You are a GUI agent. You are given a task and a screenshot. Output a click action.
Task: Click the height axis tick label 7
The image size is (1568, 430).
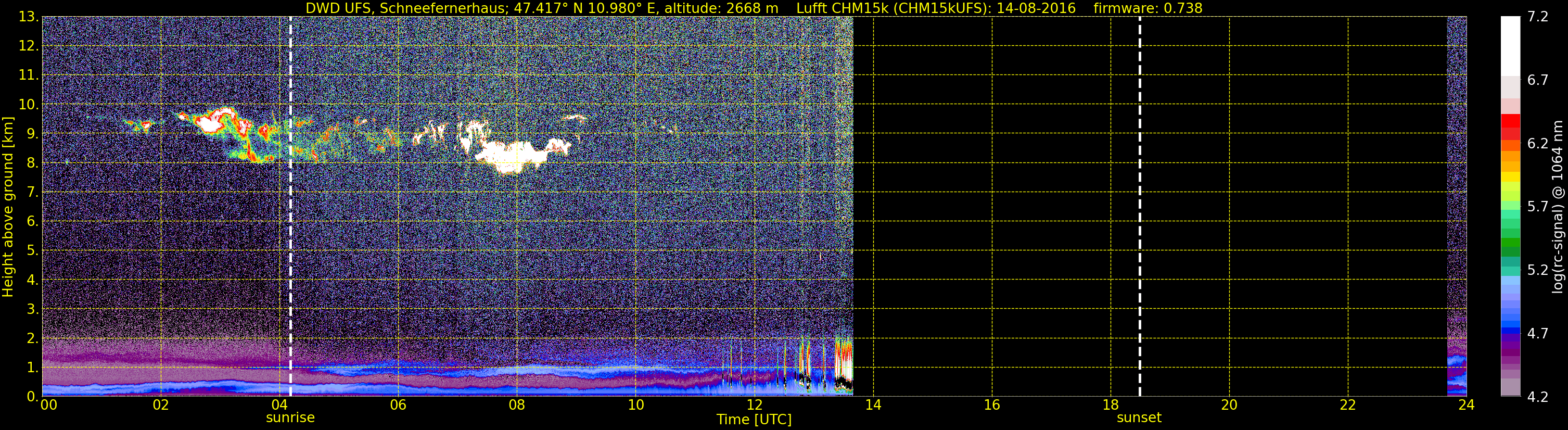tap(32, 192)
